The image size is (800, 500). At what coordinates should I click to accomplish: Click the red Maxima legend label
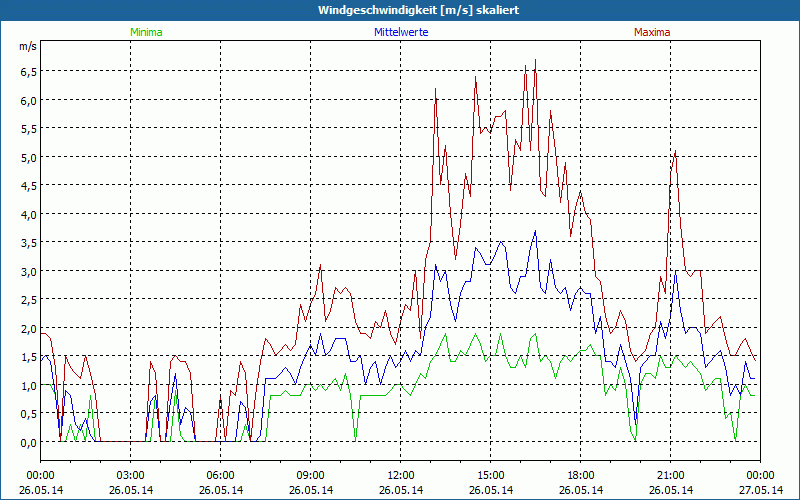pos(652,32)
